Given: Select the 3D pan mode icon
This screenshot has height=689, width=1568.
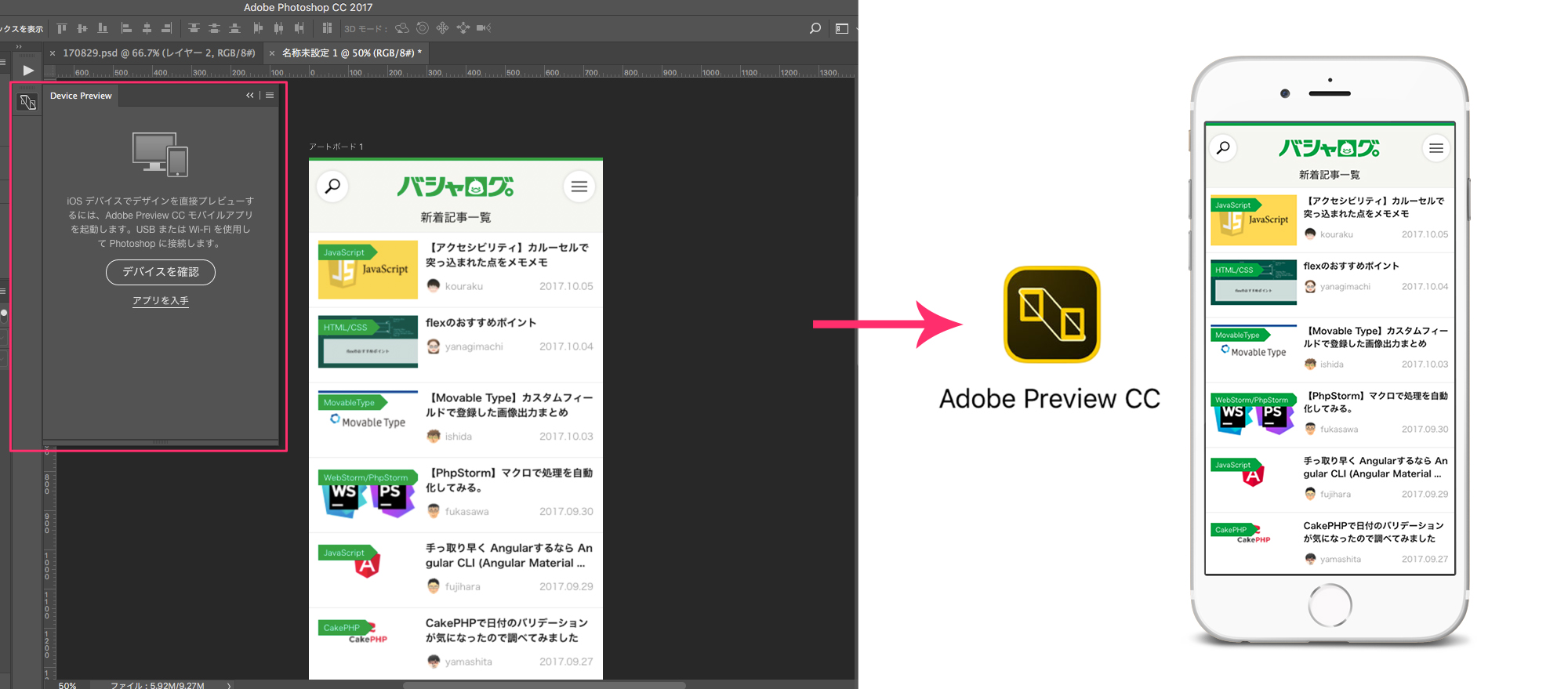Looking at the screenshot, I should (x=442, y=28).
